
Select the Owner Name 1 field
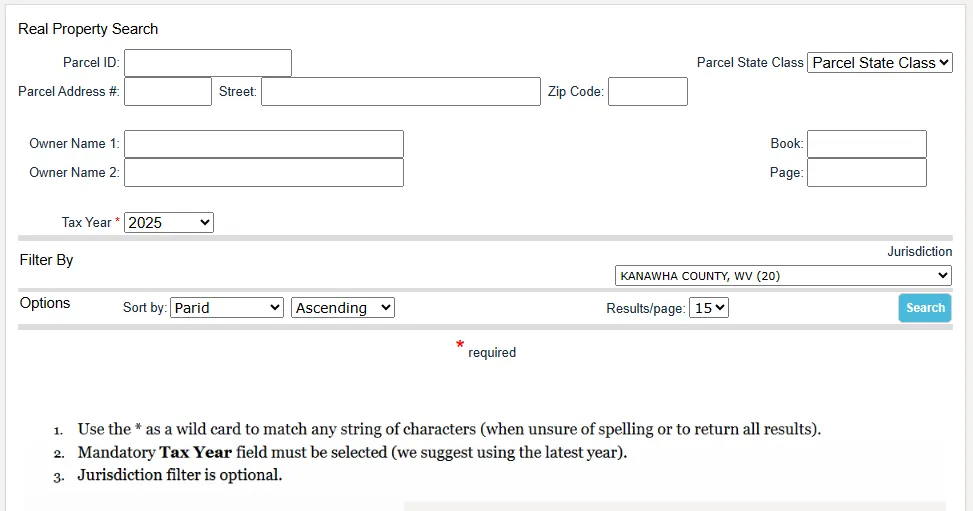coord(263,144)
